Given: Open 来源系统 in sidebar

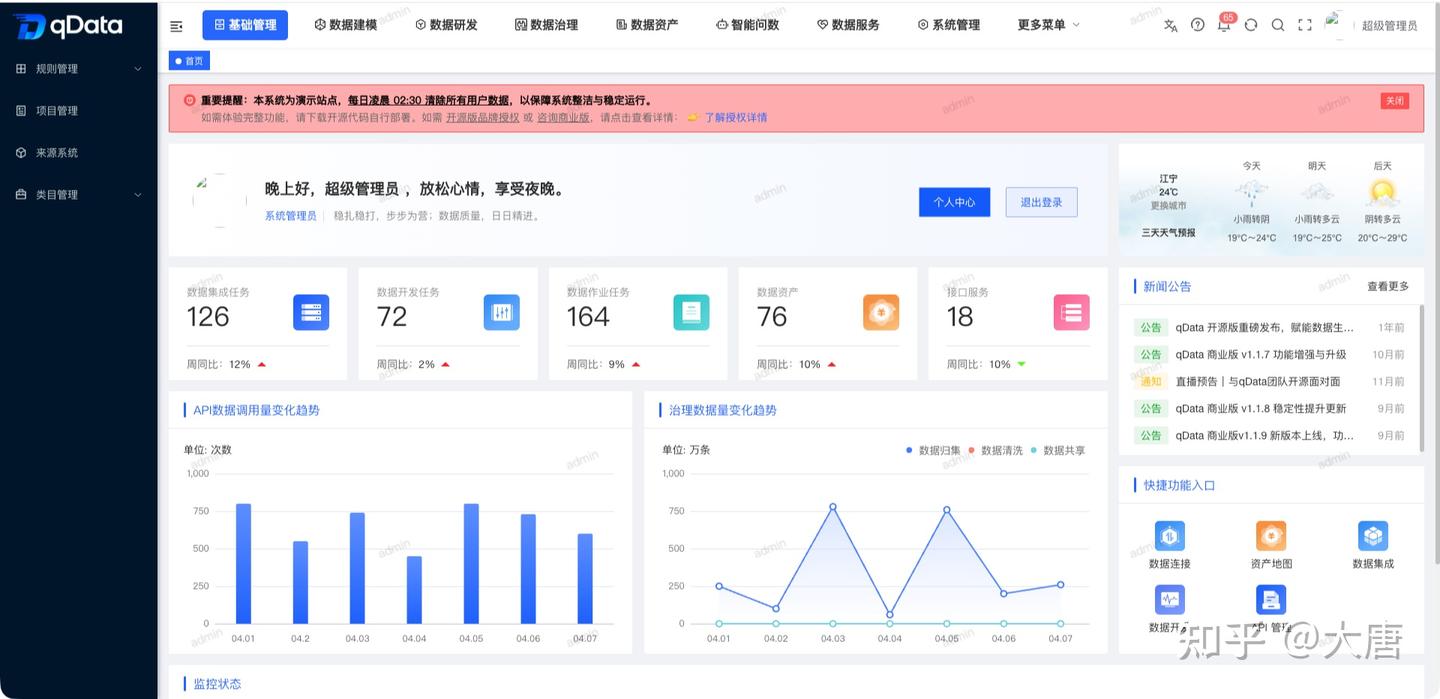Looking at the screenshot, I should tap(79, 153).
